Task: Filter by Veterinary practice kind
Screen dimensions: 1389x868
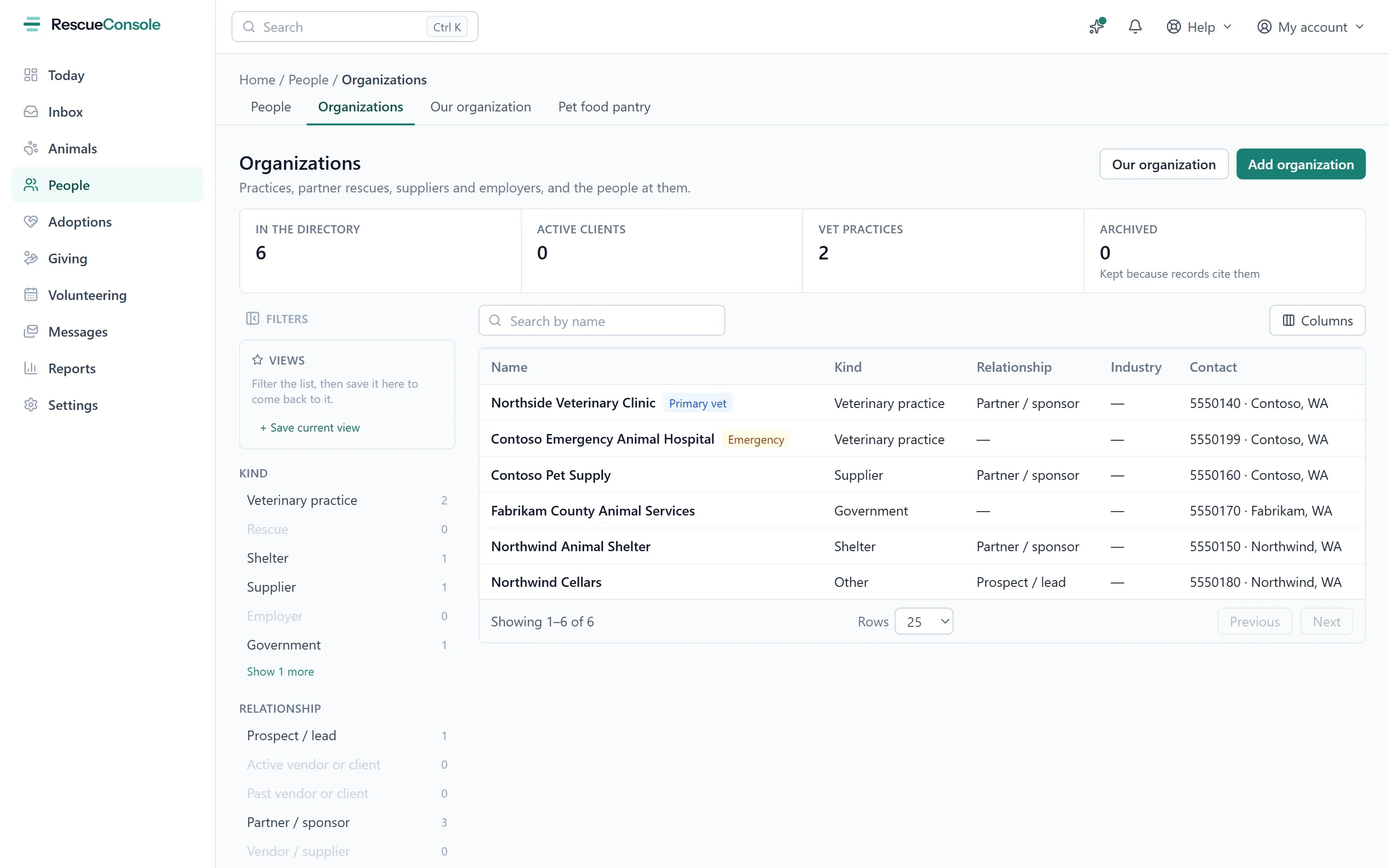Action: 347,500
